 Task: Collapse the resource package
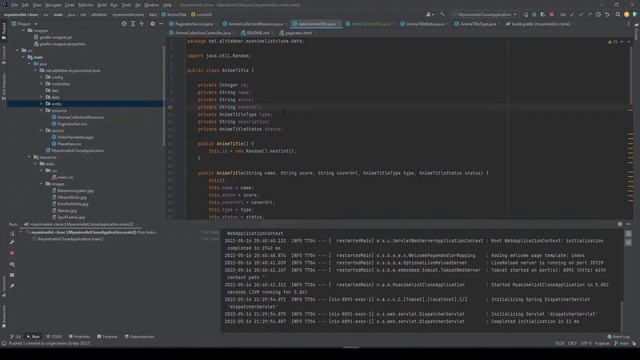click(x=41, y=111)
